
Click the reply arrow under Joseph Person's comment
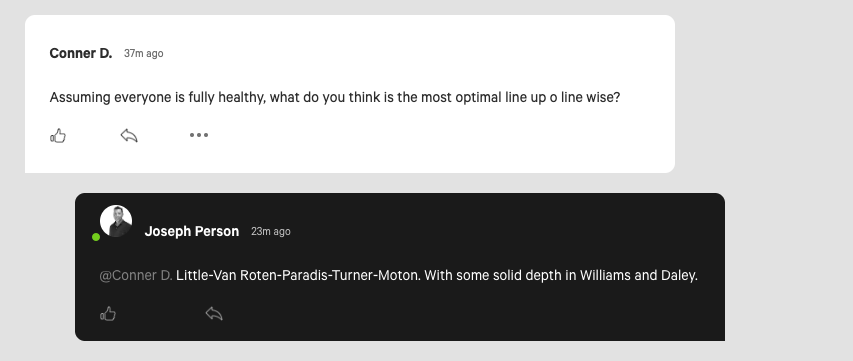click(x=214, y=314)
